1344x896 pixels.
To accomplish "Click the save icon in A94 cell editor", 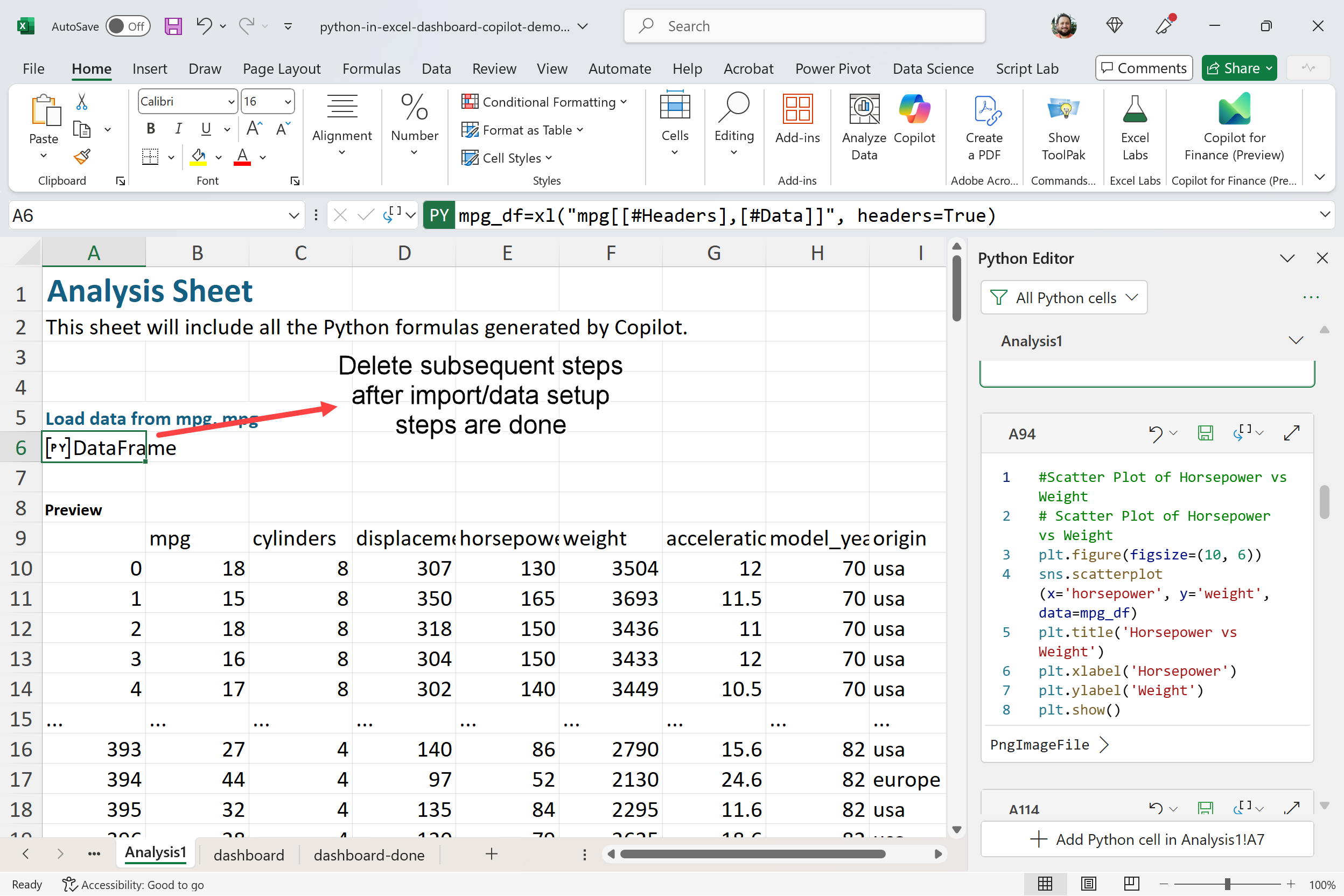I will click(x=1205, y=433).
